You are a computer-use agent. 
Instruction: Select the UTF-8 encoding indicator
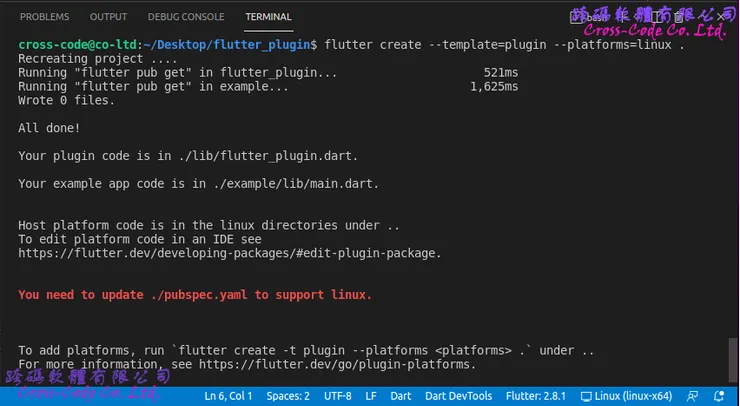pyautogui.click(x=337, y=396)
